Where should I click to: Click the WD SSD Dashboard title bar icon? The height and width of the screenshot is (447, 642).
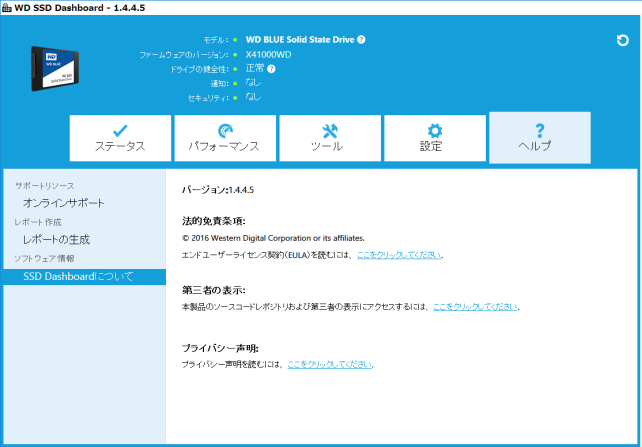point(7,8)
